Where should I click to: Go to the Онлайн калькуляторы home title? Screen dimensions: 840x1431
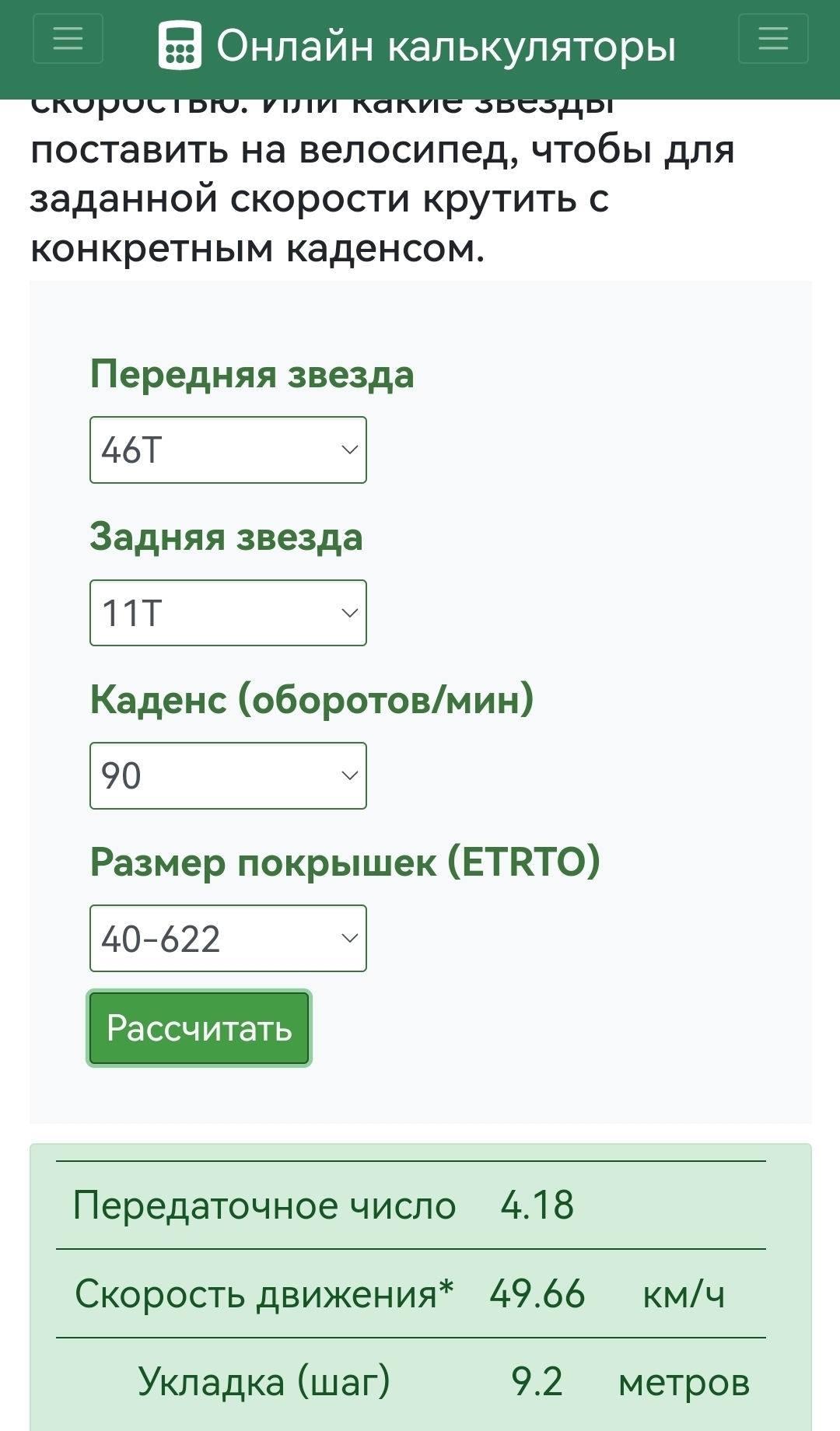coord(446,46)
